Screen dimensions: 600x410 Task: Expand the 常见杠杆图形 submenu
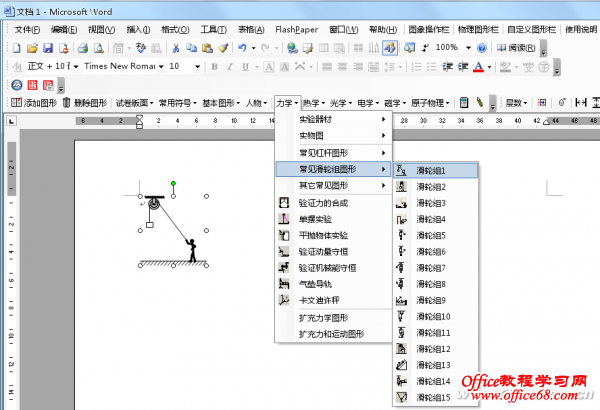coord(334,153)
